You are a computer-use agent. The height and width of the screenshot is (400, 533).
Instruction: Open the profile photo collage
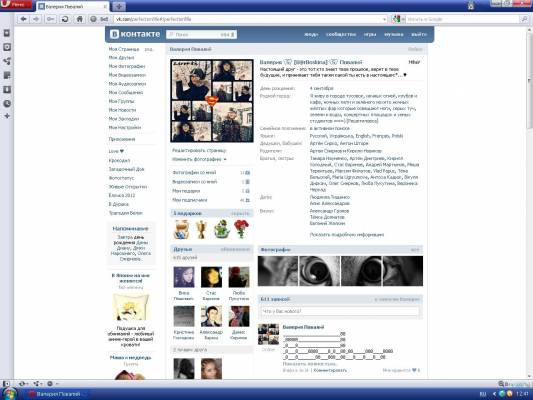coord(212,101)
